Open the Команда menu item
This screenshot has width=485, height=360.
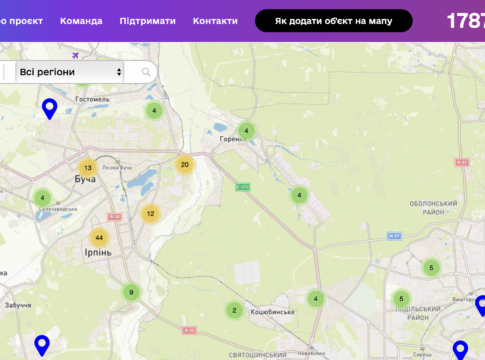point(81,21)
